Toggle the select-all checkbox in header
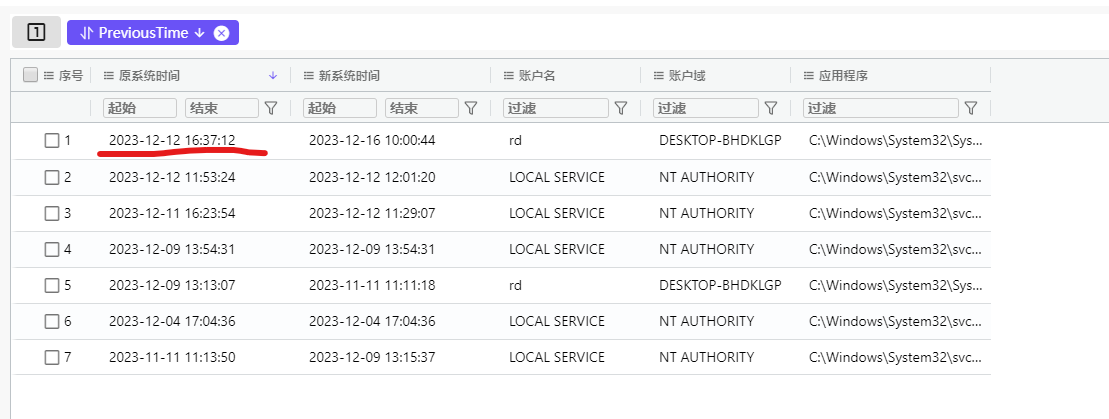 coord(30,75)
